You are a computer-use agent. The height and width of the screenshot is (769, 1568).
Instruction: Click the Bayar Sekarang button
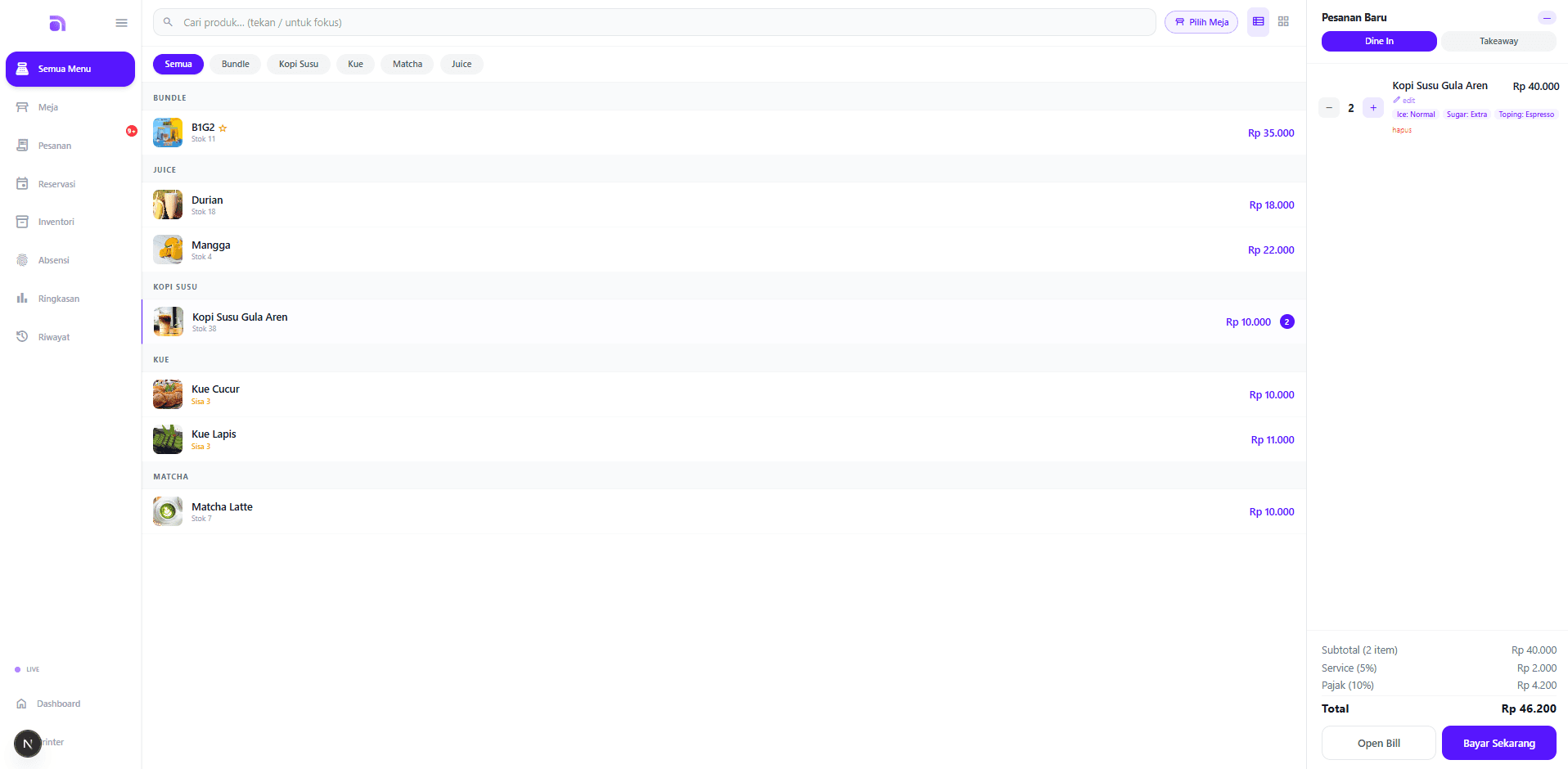pyautogui.click(x=1499, y=743)
